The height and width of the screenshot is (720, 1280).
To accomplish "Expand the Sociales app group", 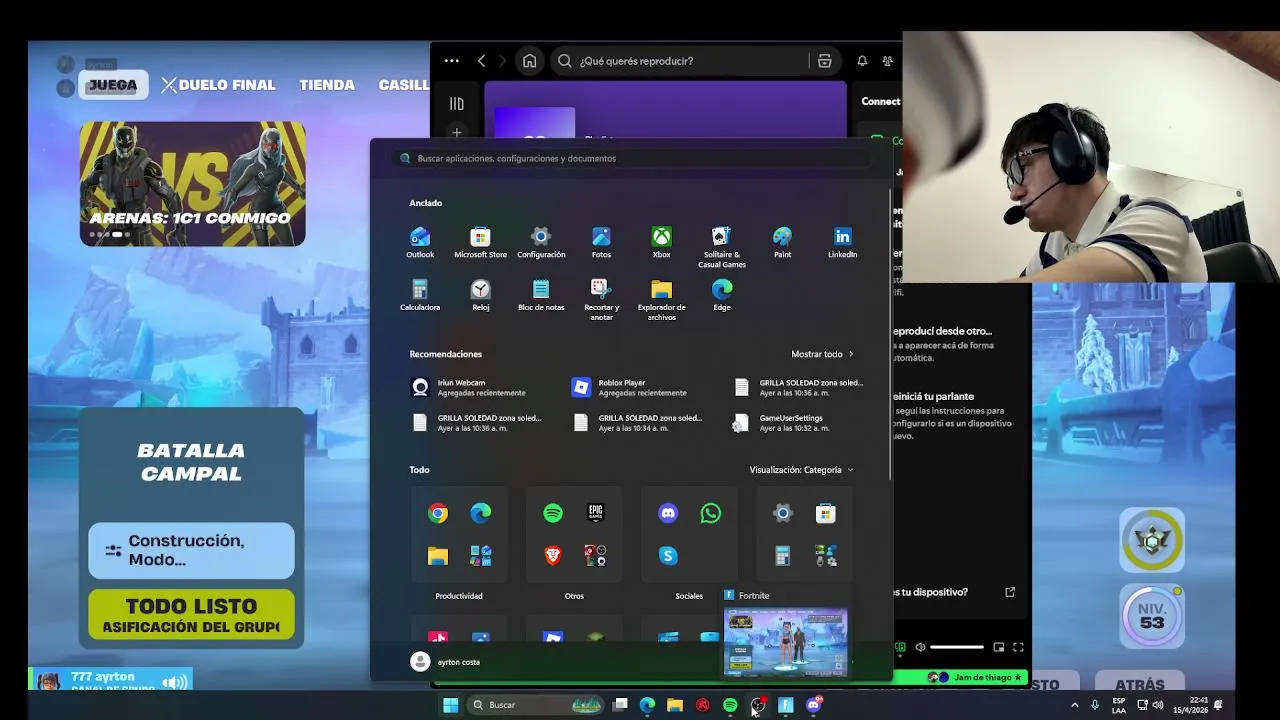I will (689, 535).
